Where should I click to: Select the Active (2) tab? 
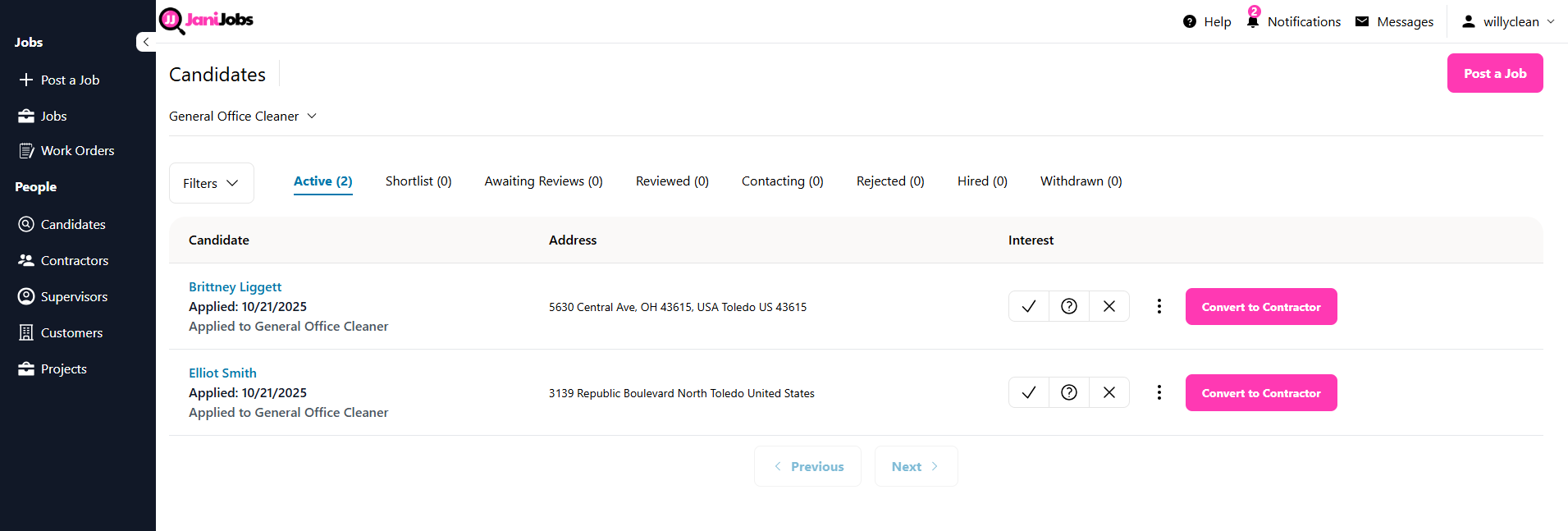323,181
